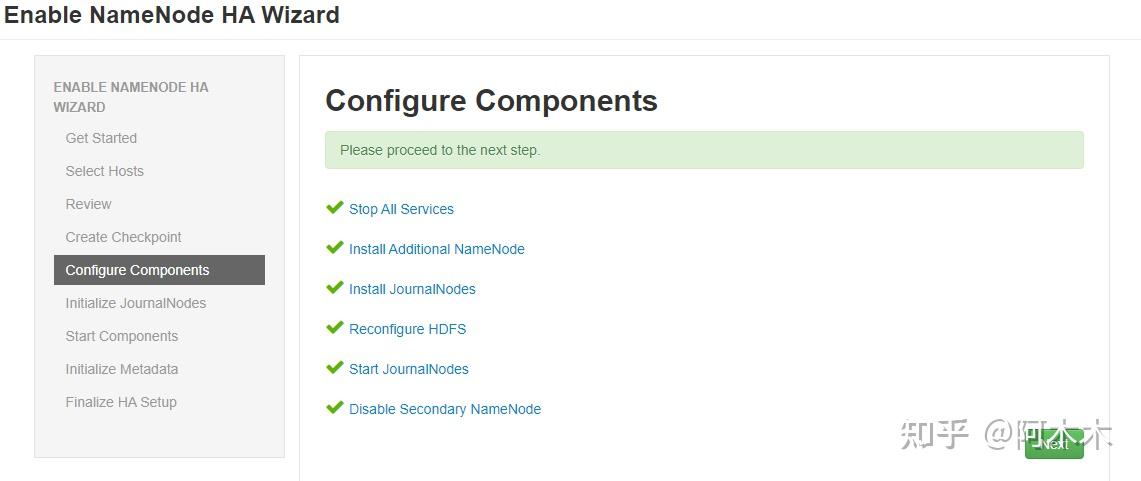The image size is (1141, 481).
Task: Open Start JournalNodes task details
Action: 408,369
